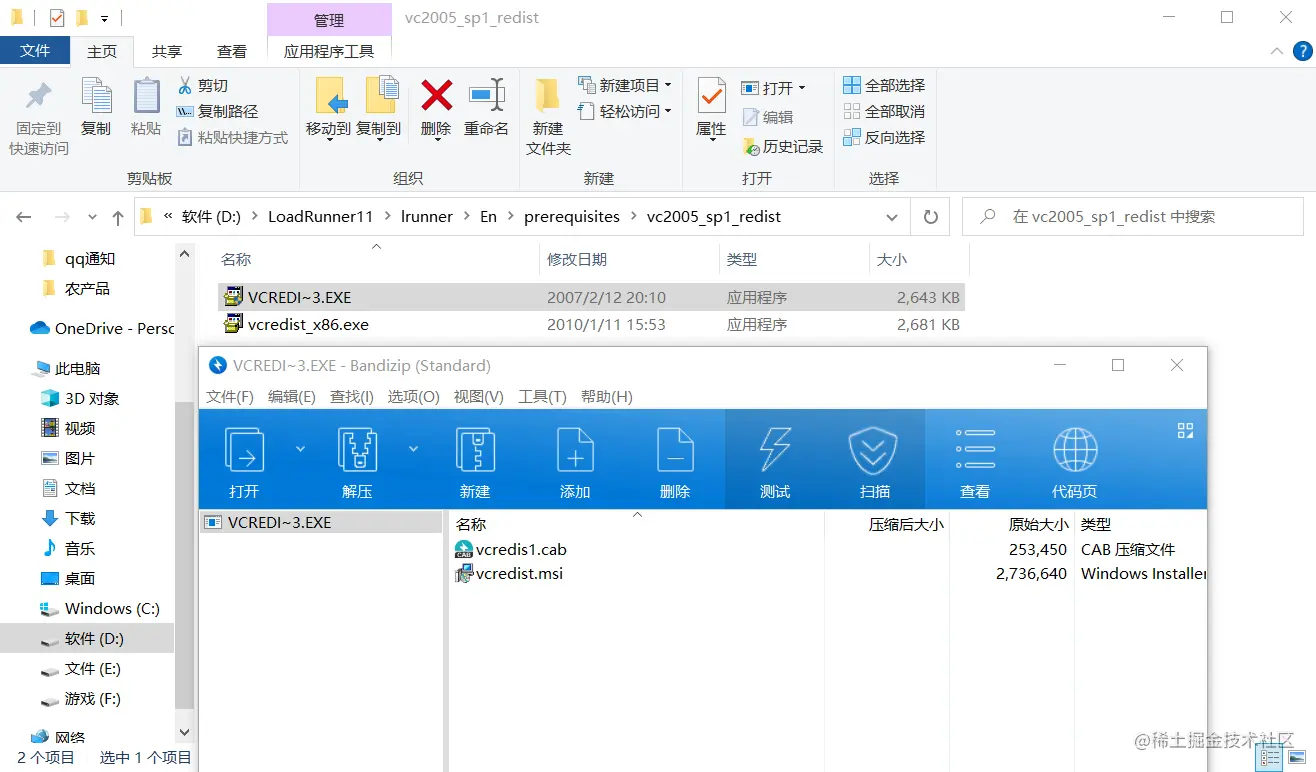Click Bandizip toolbar grid icon at right

pos(1185,431)
